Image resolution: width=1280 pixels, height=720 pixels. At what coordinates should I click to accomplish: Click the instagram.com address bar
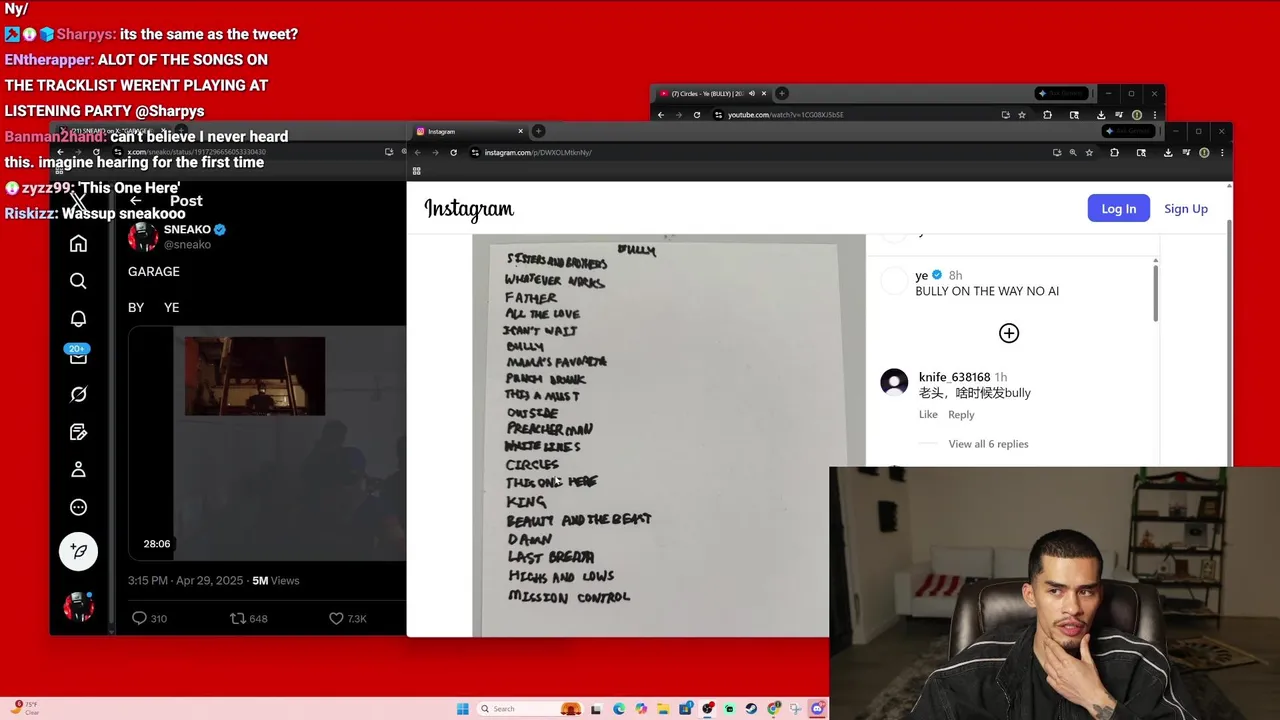click(x=760, y=152)
